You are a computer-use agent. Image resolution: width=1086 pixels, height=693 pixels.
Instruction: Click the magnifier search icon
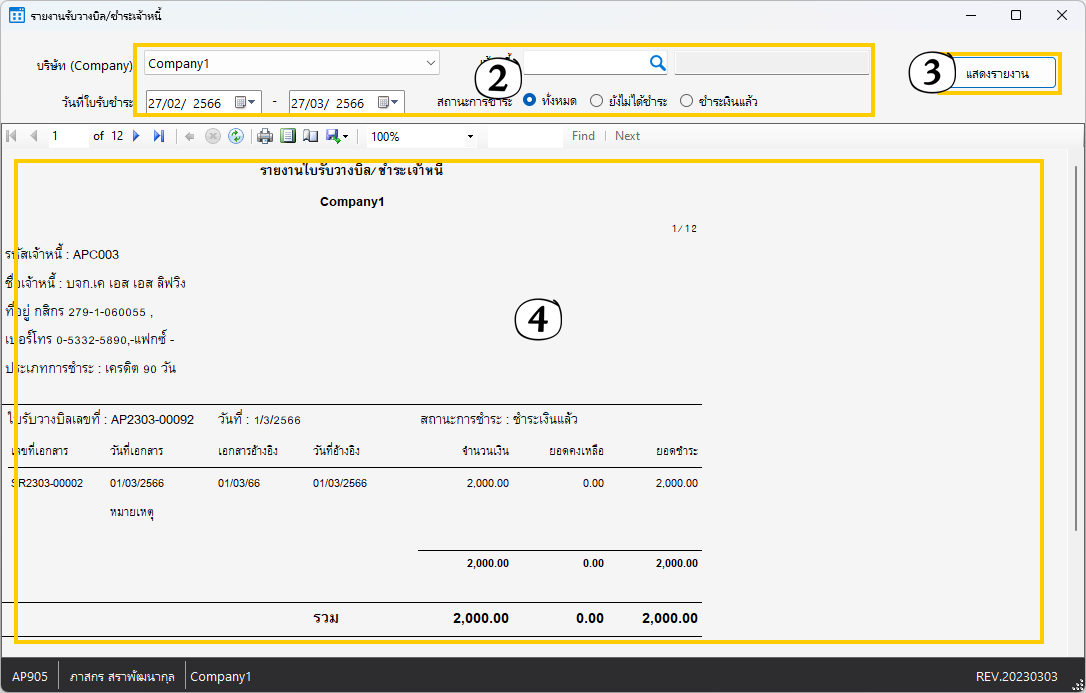[x=657, y=63]
